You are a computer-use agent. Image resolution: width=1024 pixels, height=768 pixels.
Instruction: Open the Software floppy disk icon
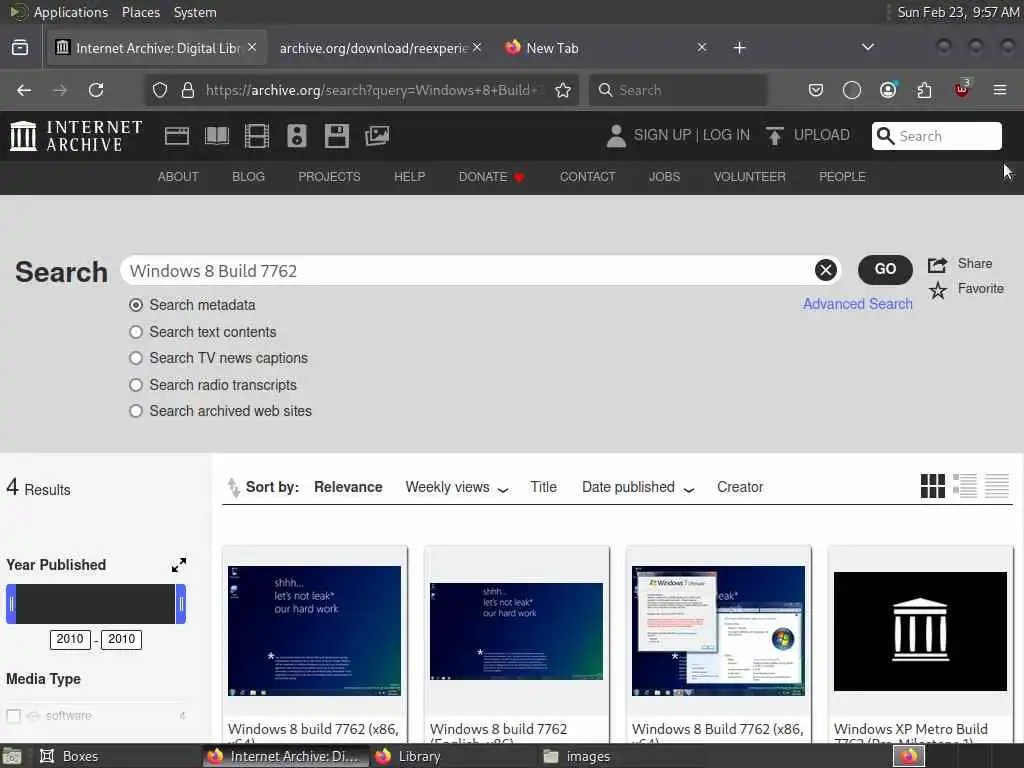(337, 136)
